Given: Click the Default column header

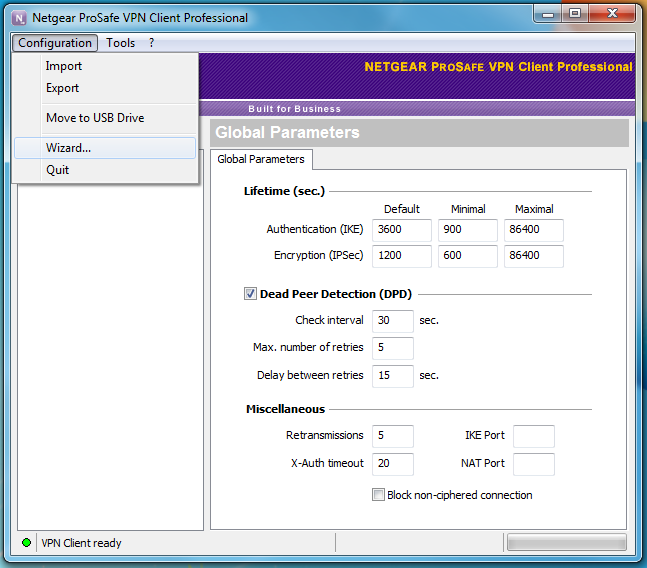Looking at the screenshot, I should pyautogui.click(x=401, y=209).
